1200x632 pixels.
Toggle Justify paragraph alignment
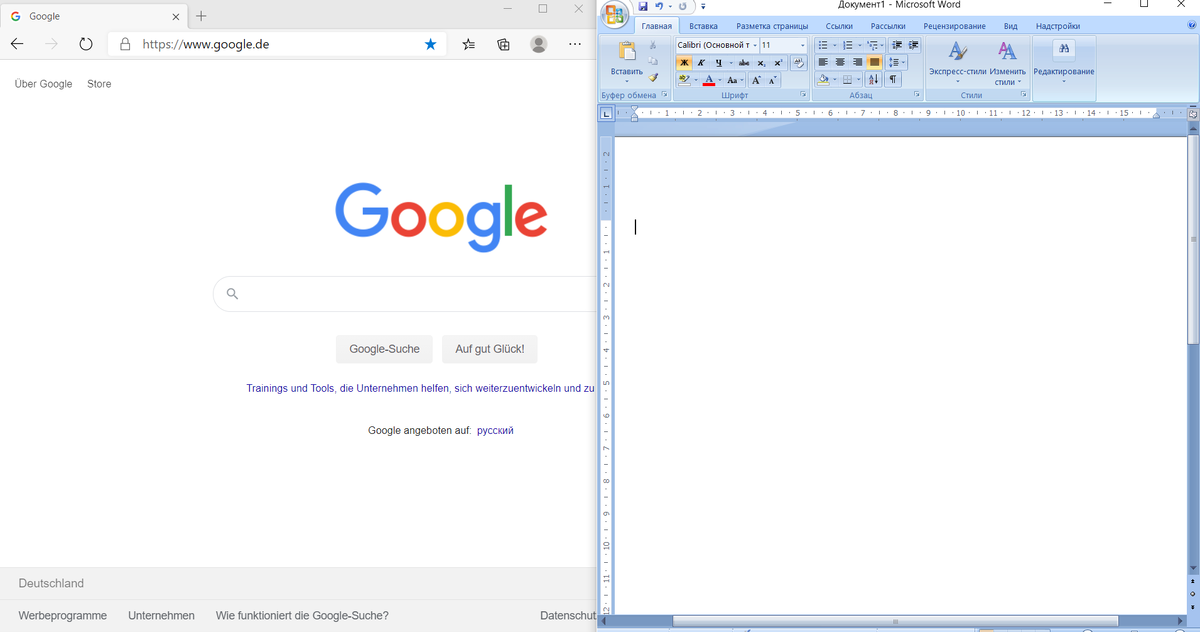[874, 62]
